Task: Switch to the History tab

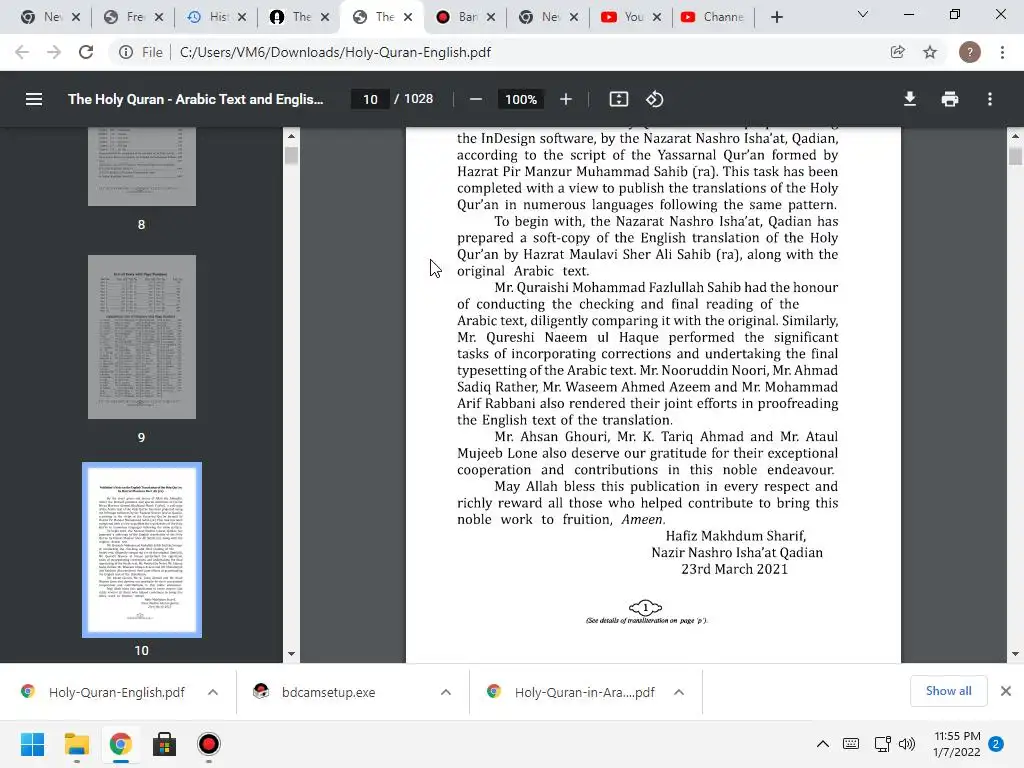Action: 216,17
